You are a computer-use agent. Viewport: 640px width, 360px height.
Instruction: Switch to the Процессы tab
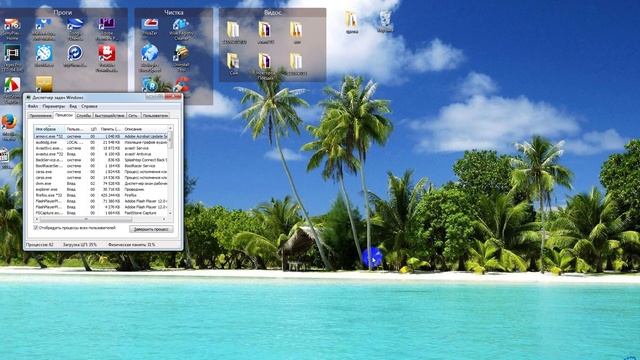point(64,116)
